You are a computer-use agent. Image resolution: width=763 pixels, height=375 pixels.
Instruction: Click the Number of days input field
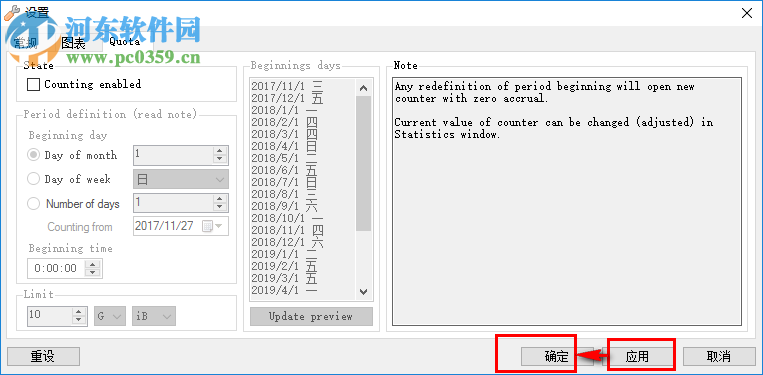173,203
